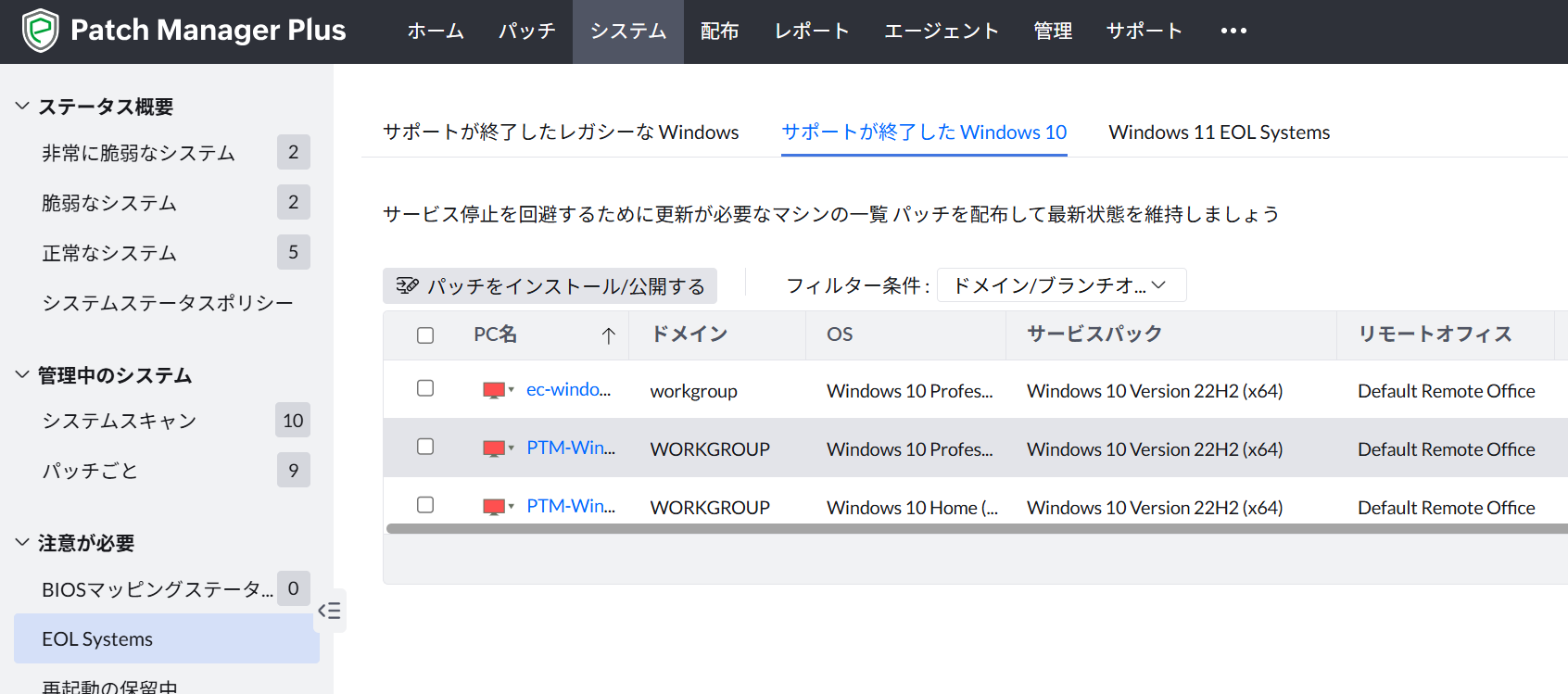The height and width of the screenshot is (694, 1568).
Task: Collapse the 管理中のシステム section
Action: (22, 375)
